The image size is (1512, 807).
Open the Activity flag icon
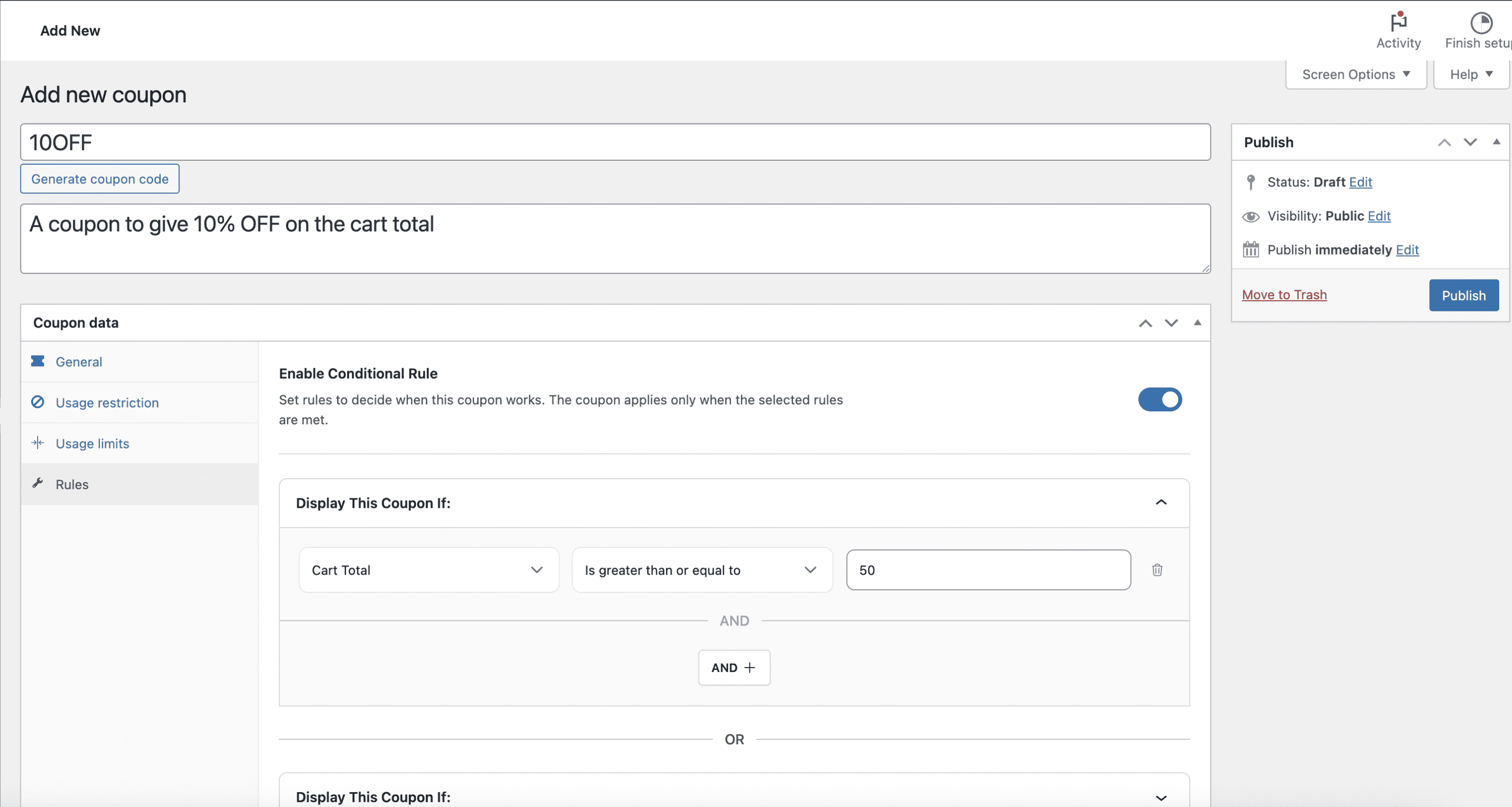[x=1398, y=22]
